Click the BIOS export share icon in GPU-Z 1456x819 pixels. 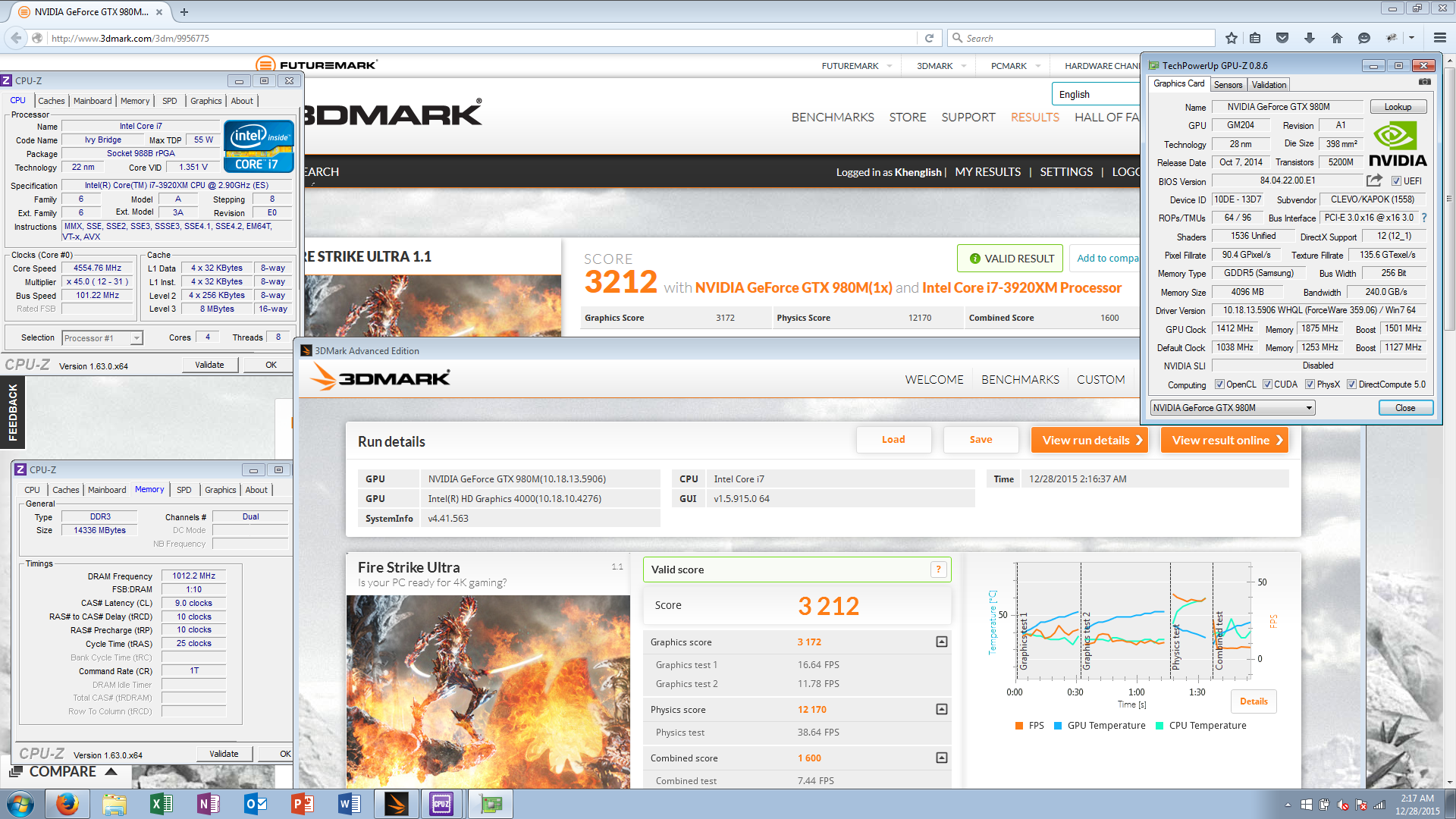1374,180
